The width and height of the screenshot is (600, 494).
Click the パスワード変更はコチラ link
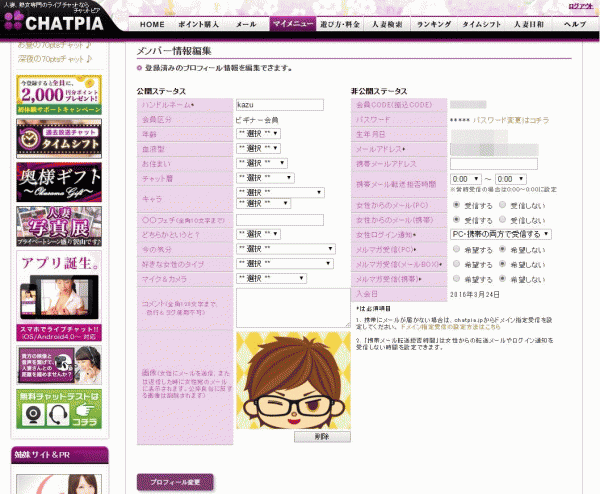(511, 120)
